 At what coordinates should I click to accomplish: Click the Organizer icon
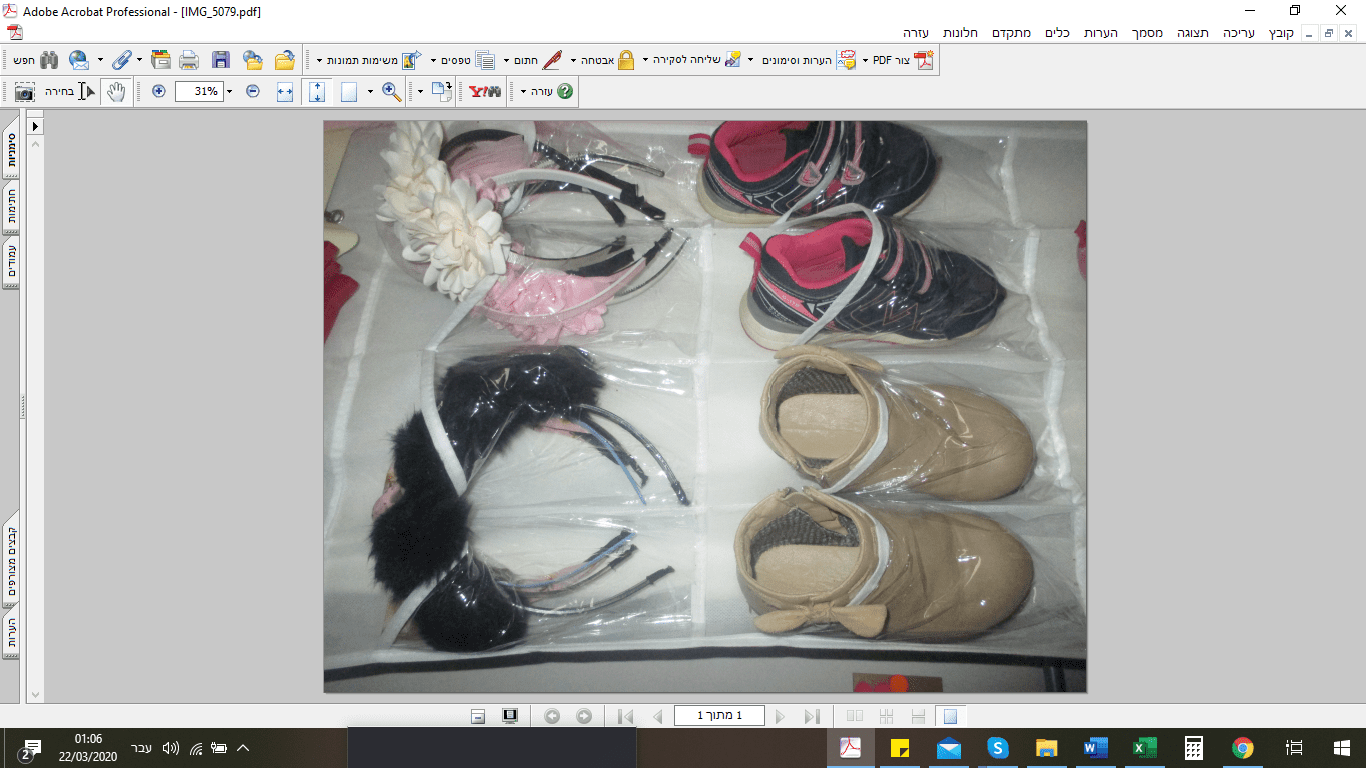(160, 60)
